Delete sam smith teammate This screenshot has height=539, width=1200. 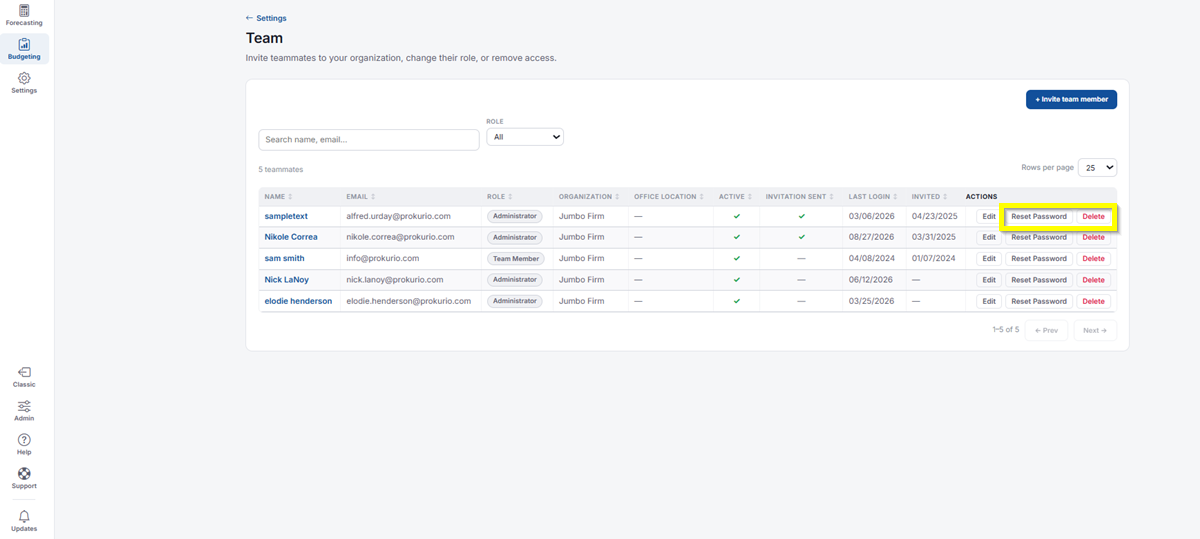1094,258
